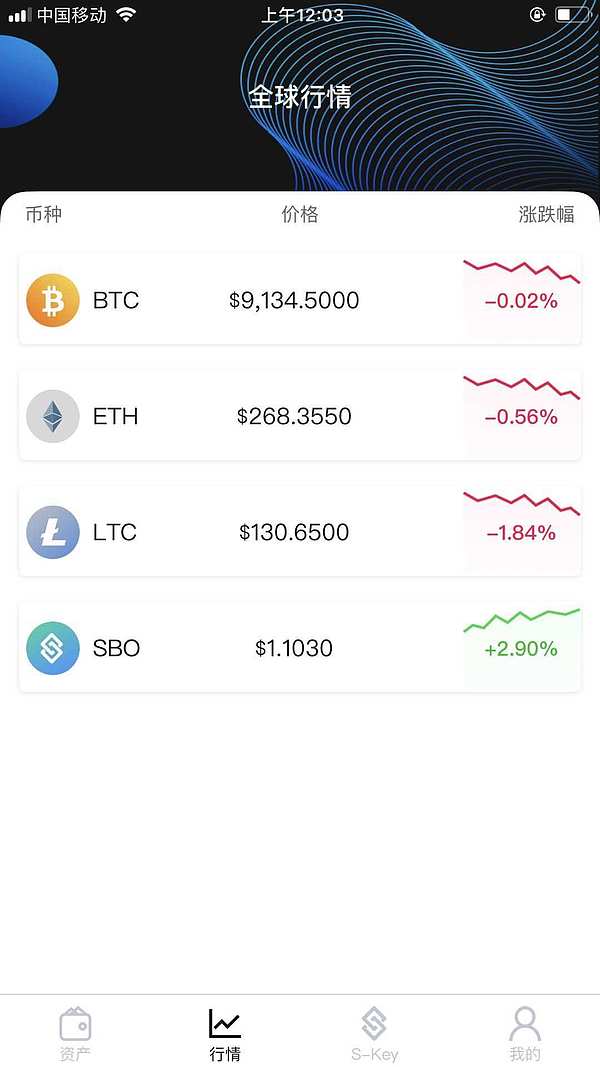Click the 币种 column header
Image resolution: width=600 pixels, height=1067 pixels.
[44, 214]
